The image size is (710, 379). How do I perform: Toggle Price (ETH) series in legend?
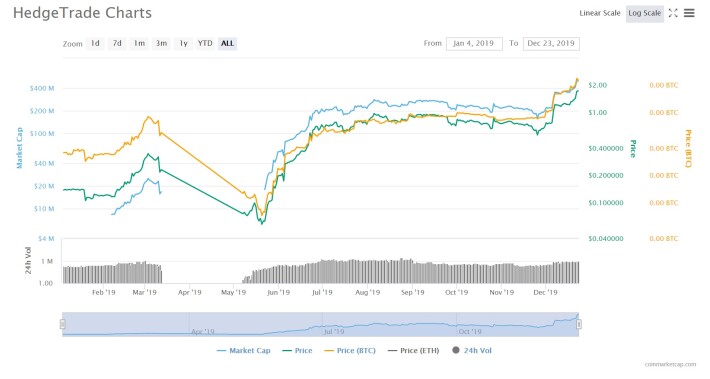click(x=414, y=350)
